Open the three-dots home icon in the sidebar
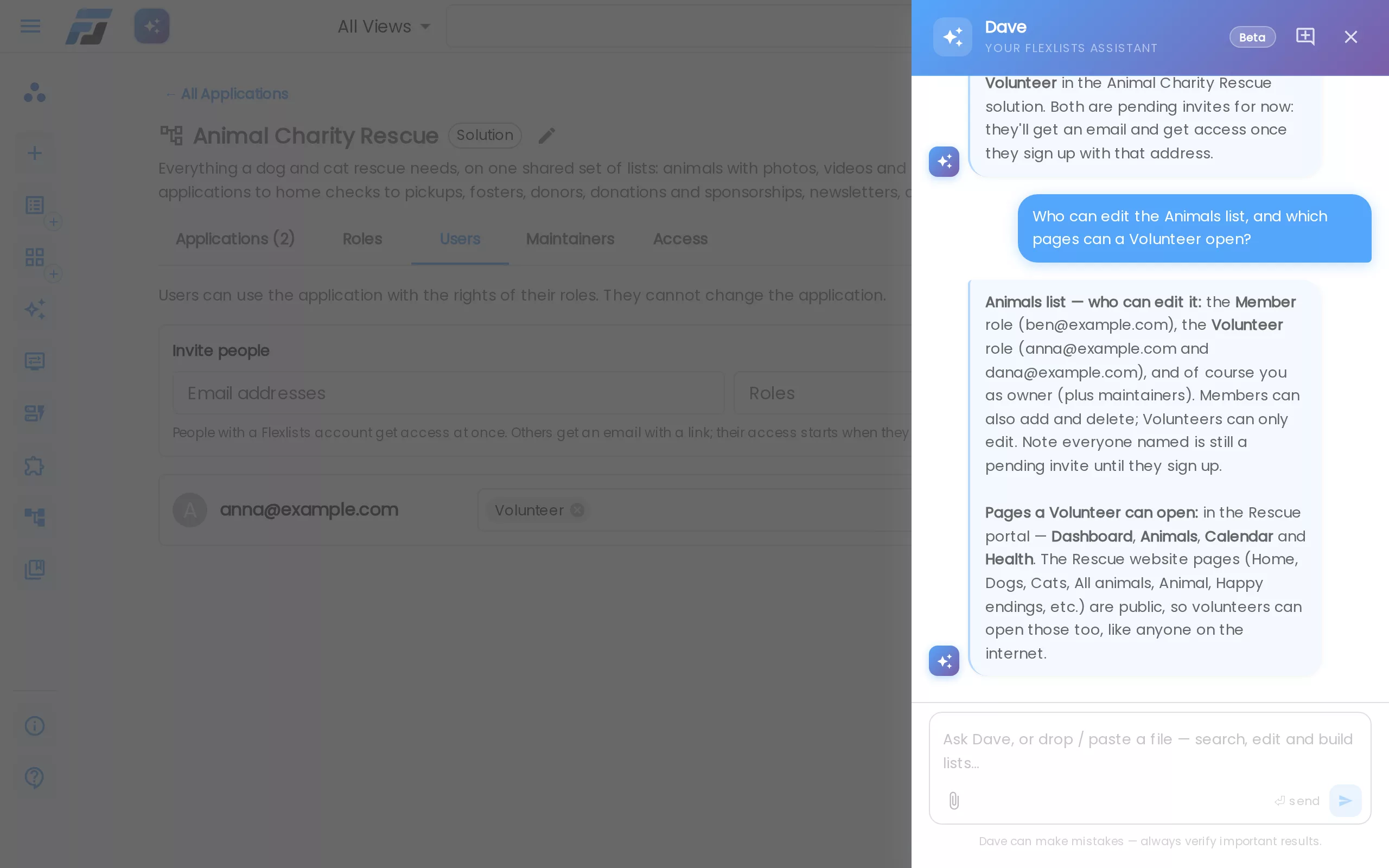 click(34, 92)
